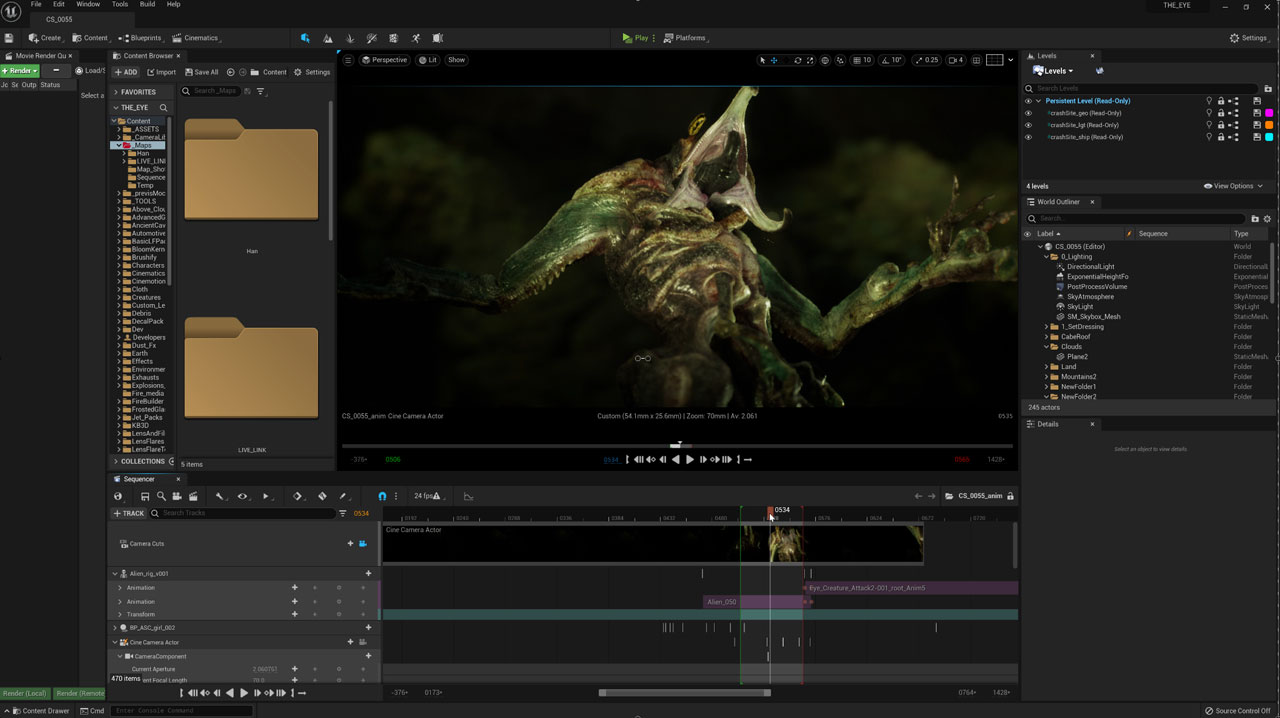Switch to the Movie Render Queue tab
The width and height of the screenshot is (1280, 718).
coord(40,56)
